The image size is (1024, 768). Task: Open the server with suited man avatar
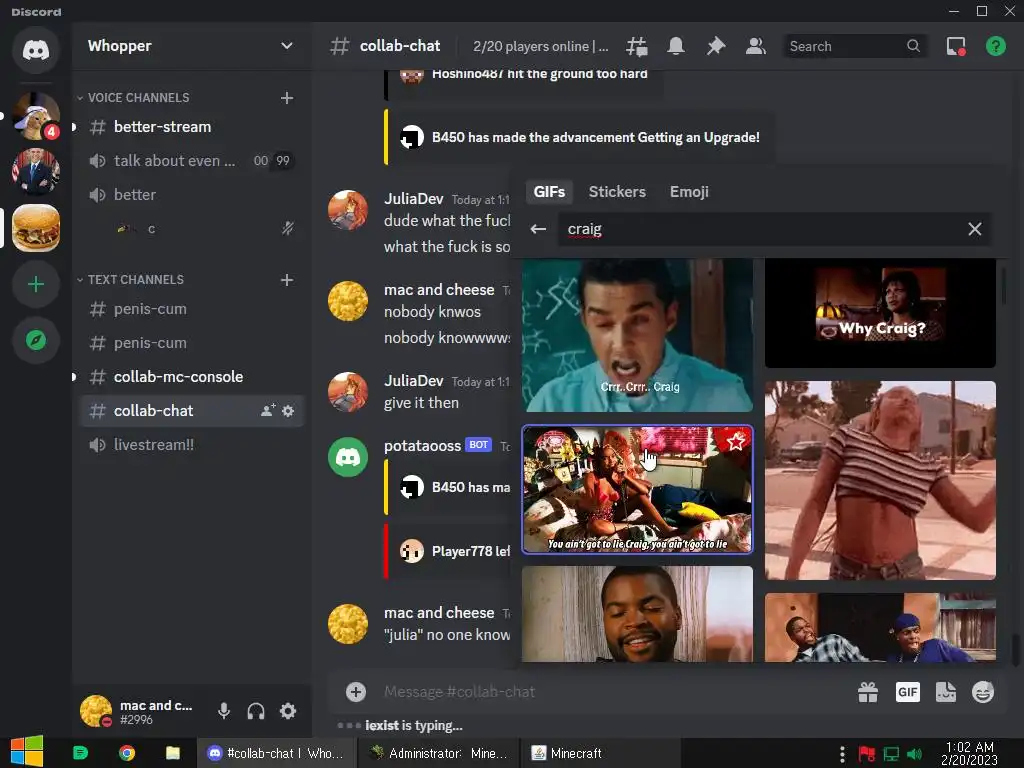(36, 172)
